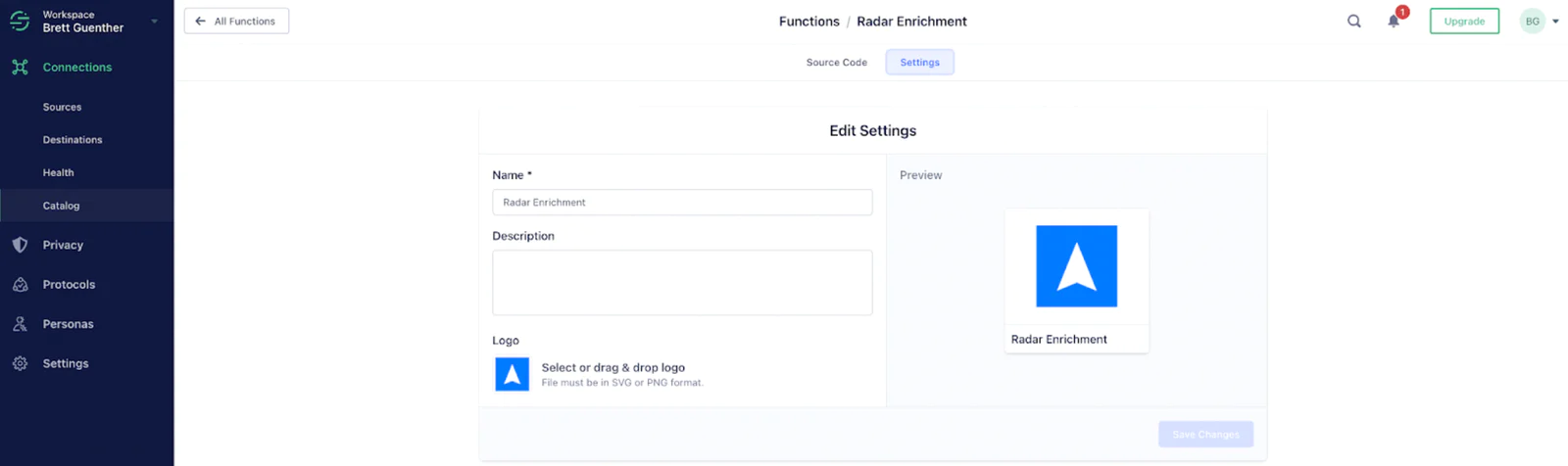The image size is (1568, 466).
Task: Click the Settings gear icon
Action: point(20,363)
